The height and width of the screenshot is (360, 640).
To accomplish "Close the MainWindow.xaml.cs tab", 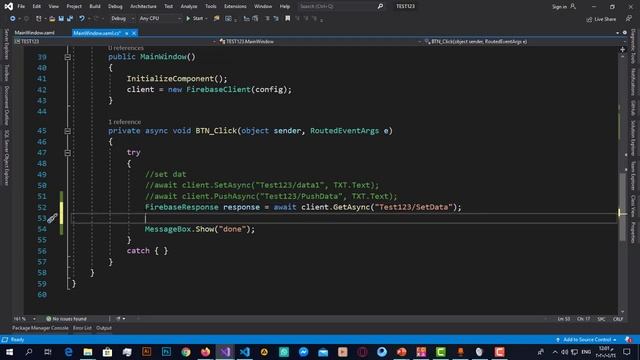I will point(133,33).
